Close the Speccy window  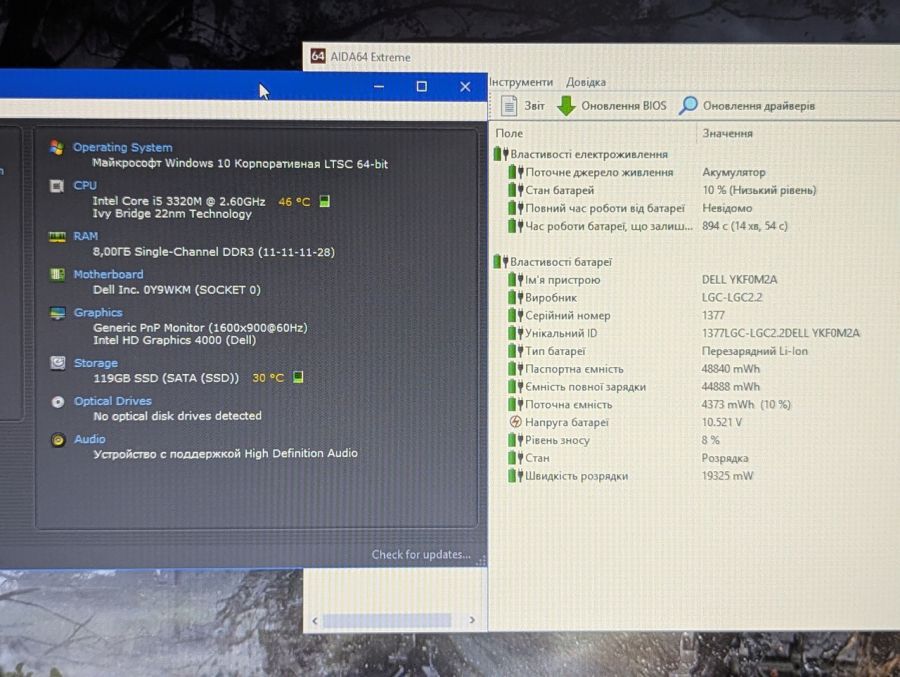click(x=465, y=87)
